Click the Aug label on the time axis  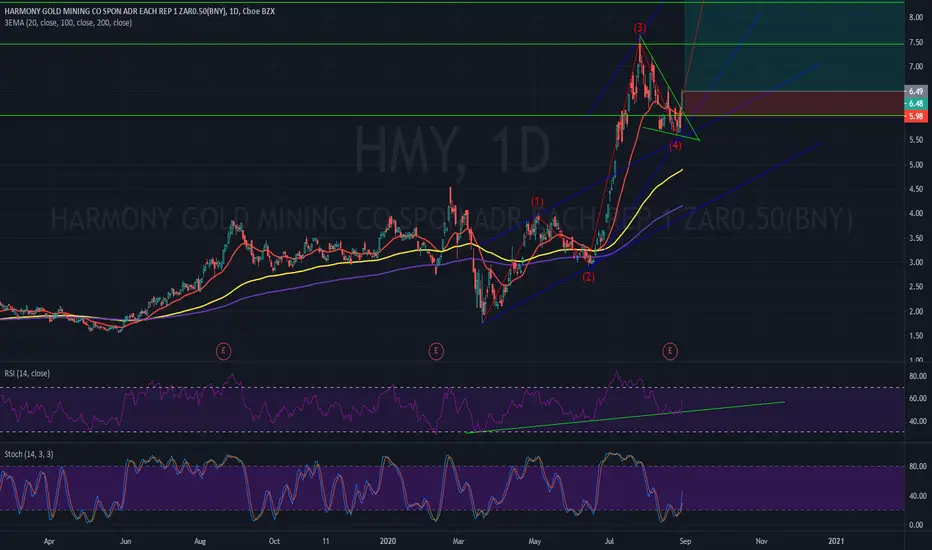[200, 541]
